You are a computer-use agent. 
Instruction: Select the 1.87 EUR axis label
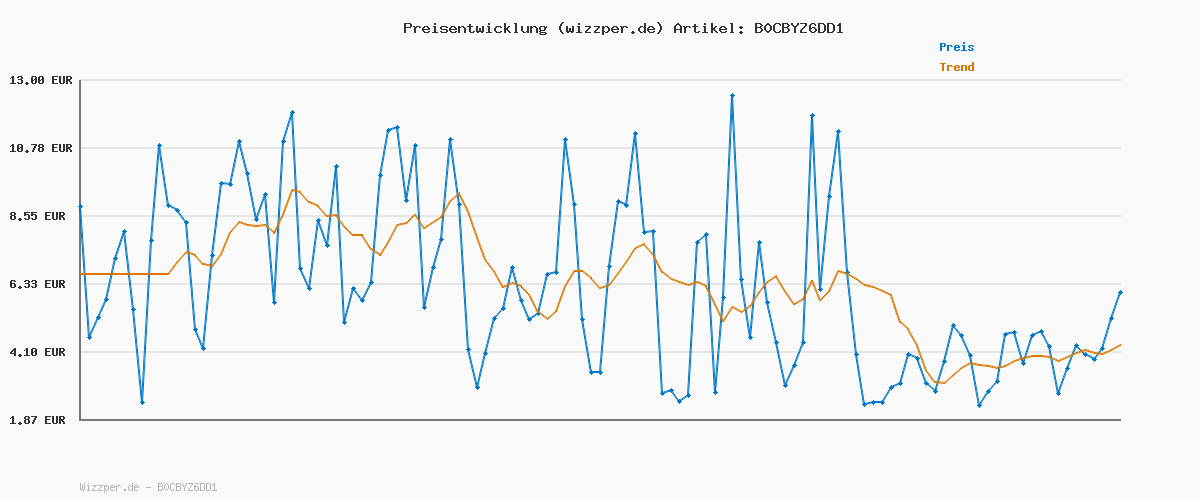[x=41, y=420]
